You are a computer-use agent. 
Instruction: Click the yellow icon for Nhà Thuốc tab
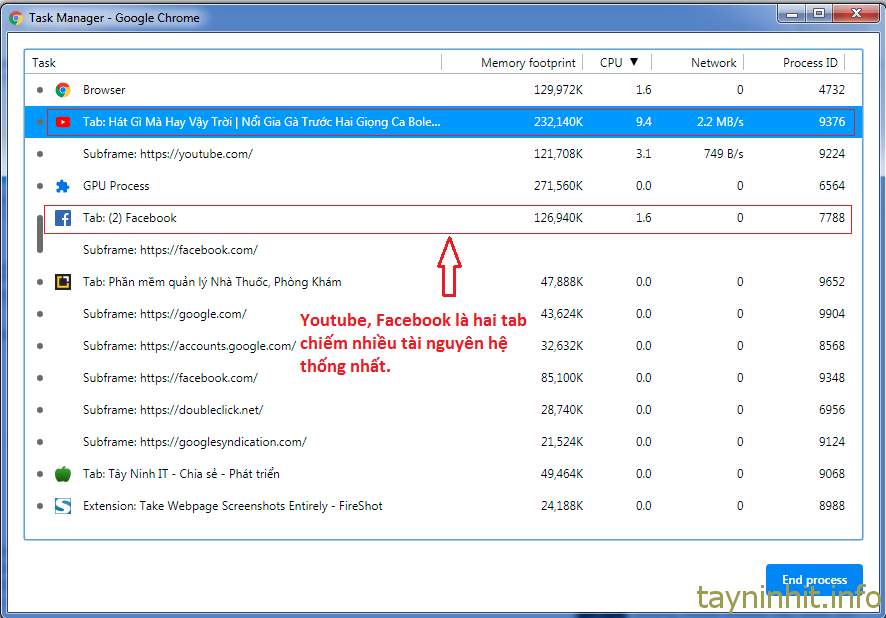pos(63,282)
